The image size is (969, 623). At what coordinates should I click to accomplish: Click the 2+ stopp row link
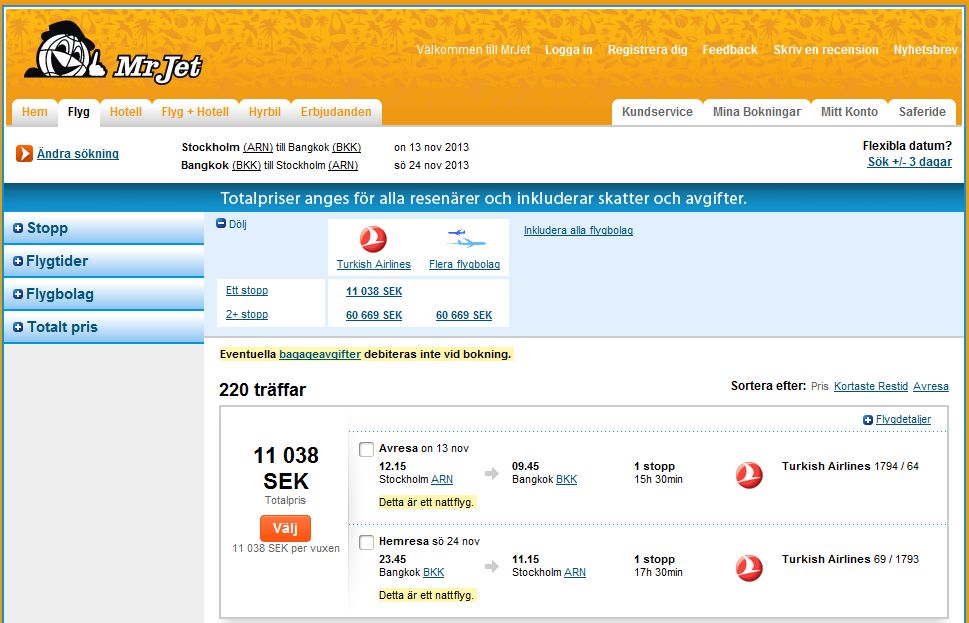tap(247, 315)
